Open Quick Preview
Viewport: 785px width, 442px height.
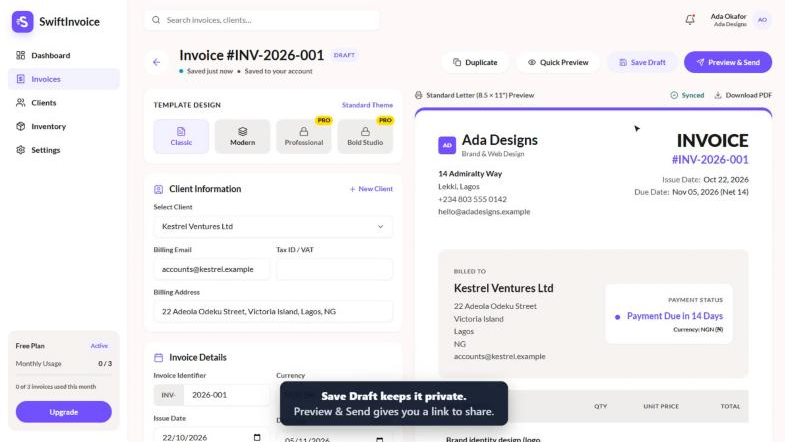[x=558, y=62]
